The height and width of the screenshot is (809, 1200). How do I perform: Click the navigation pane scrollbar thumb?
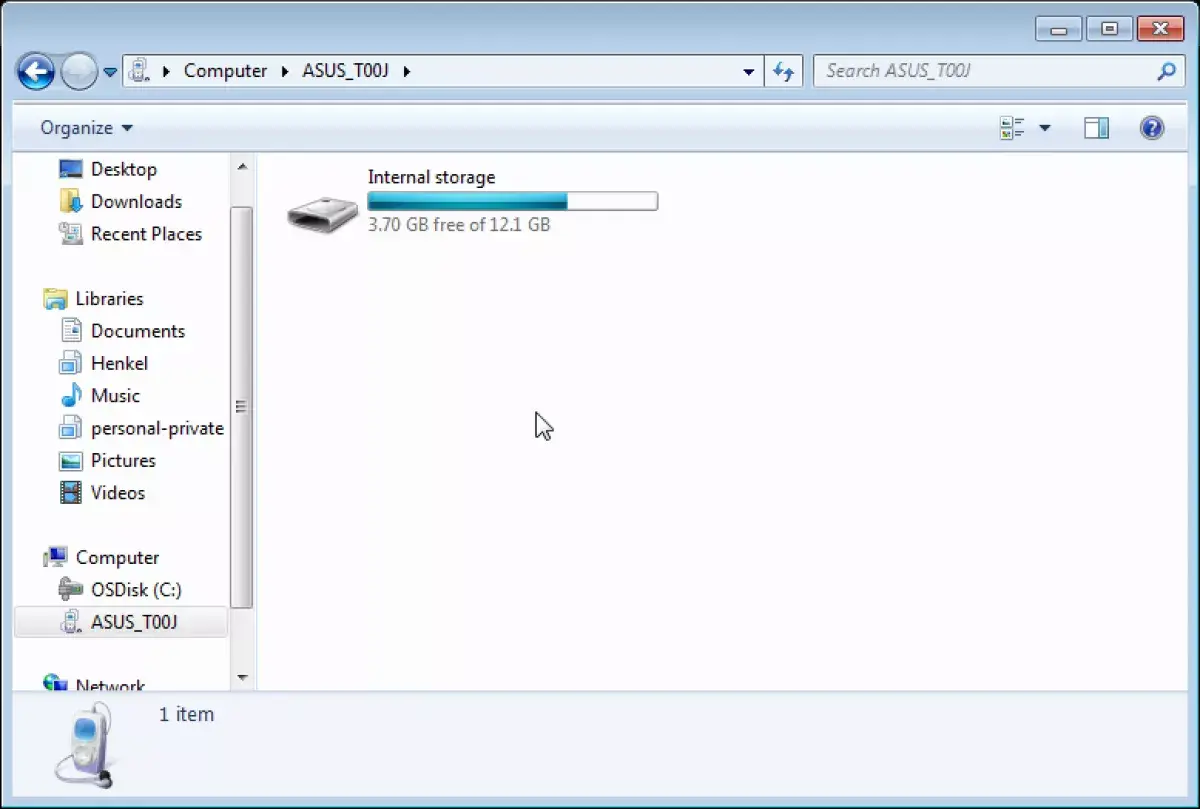tap(242, 406)
